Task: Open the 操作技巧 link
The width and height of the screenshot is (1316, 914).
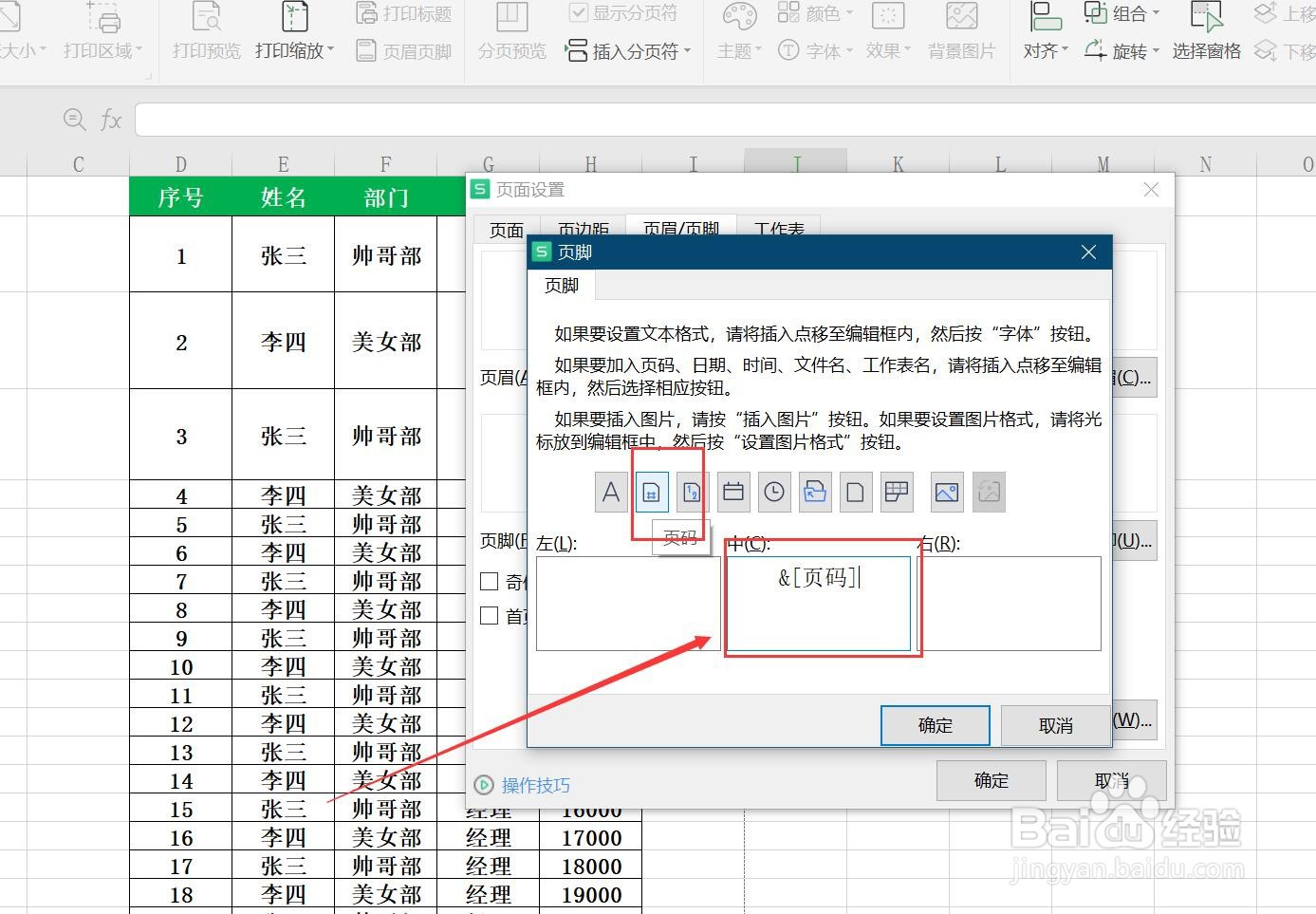Action: pyautogui.click(x=535, y=785)
